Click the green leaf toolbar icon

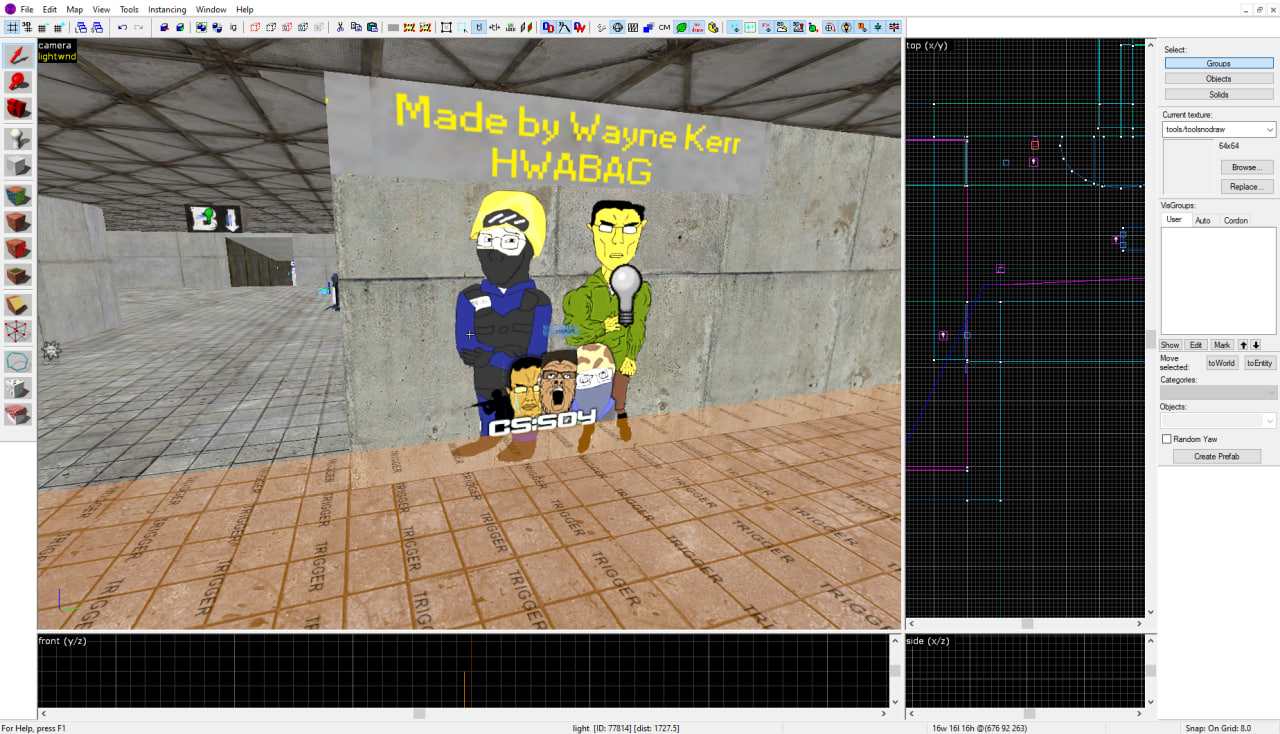tap(681, 27)
